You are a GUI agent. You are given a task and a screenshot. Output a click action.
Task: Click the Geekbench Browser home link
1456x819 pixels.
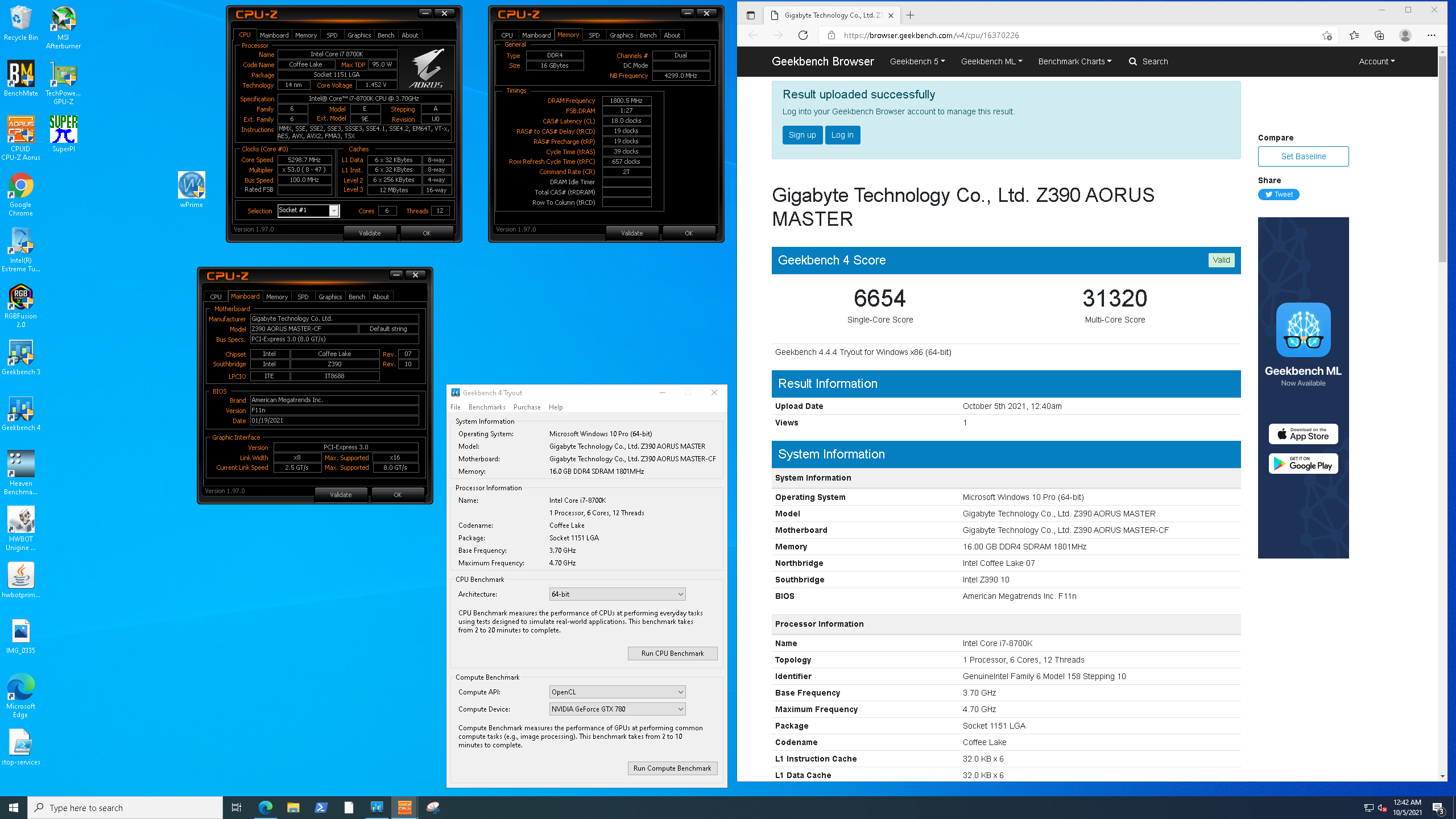[822, 61]
